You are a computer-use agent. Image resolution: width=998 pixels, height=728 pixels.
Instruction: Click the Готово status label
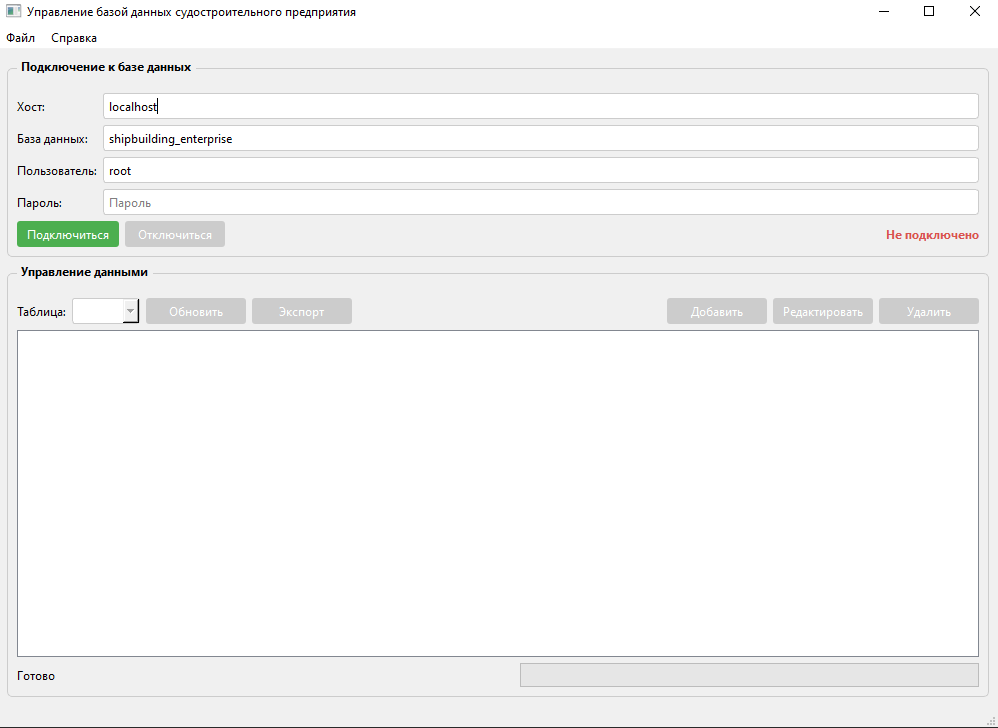(x=36, y=676)
